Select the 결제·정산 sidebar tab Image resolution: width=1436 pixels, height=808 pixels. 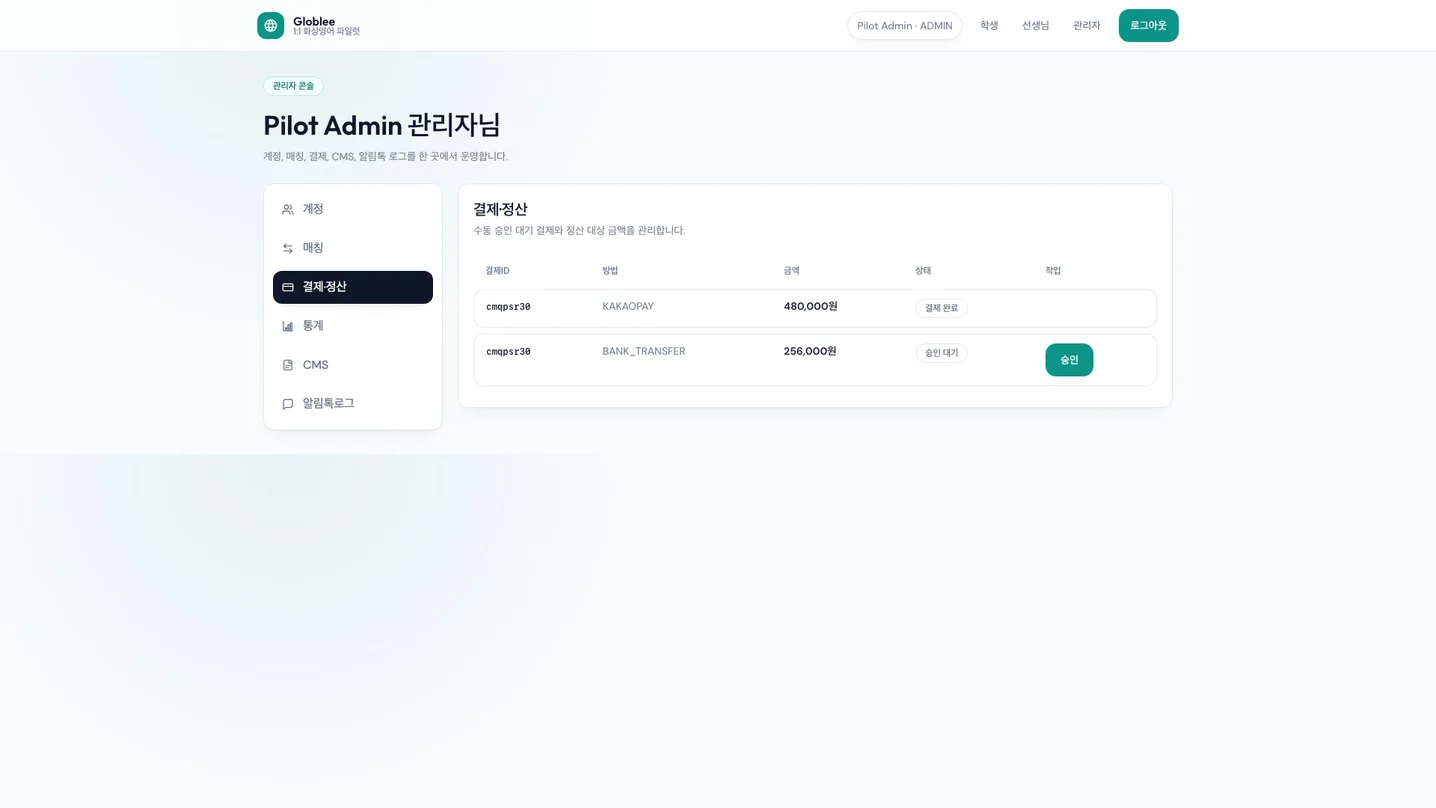(x=353, y=287)
